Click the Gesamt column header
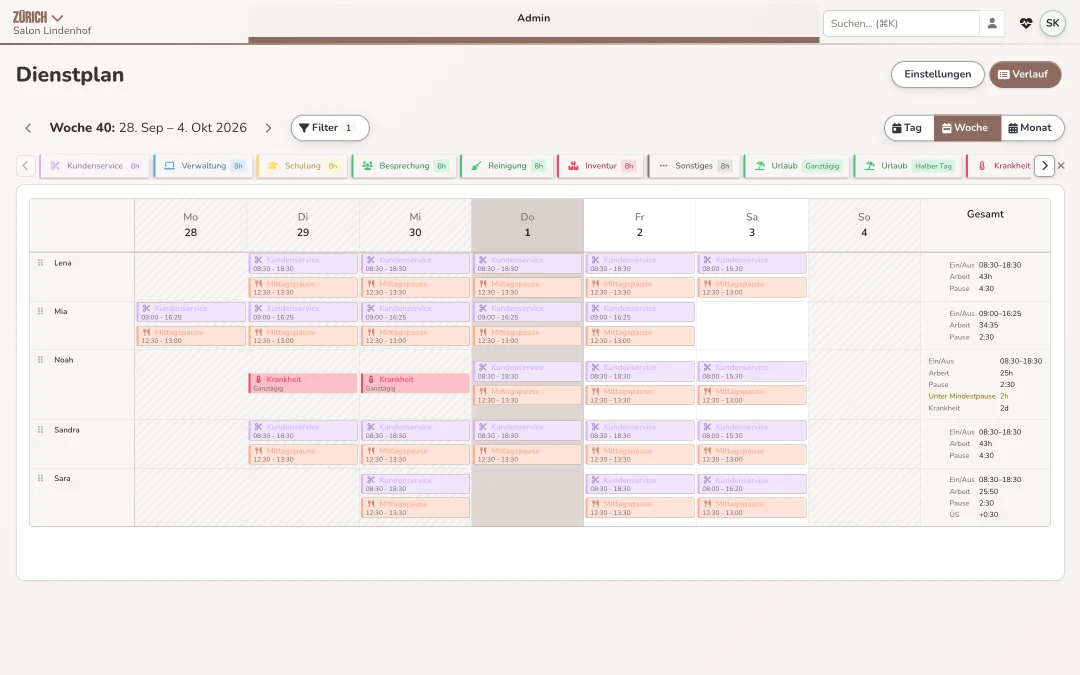Screen dimensions: 1080x675 point(985,214)
